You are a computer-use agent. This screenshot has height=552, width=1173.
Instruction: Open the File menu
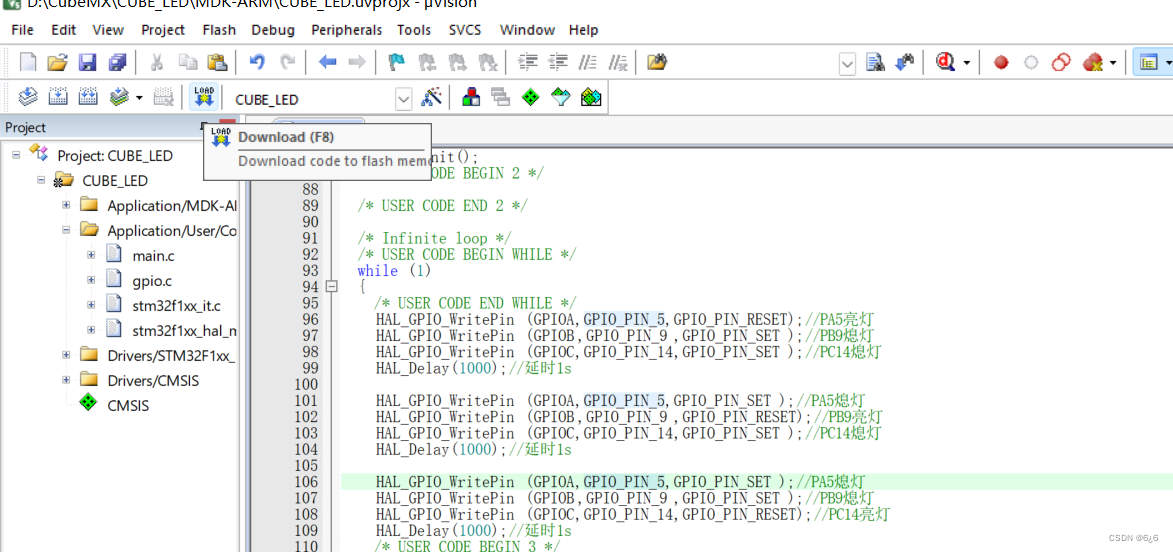pos(22,30)
